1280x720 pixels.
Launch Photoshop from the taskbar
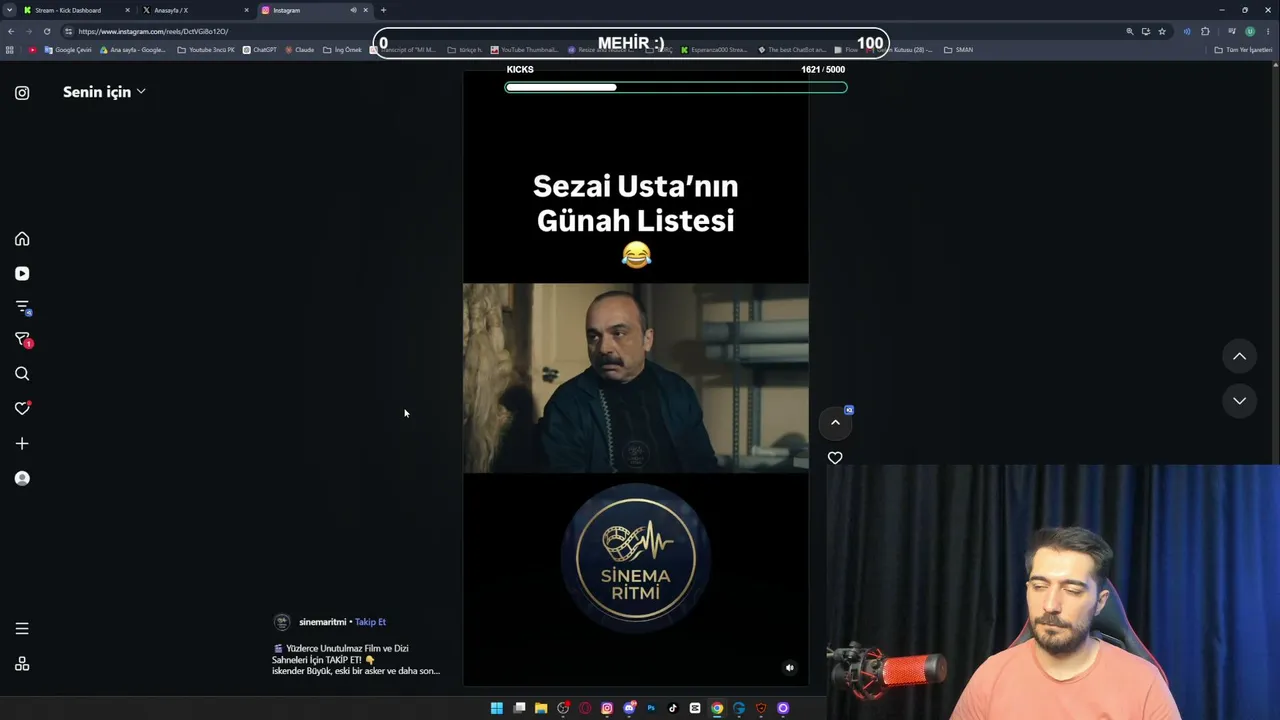[651, 708]
